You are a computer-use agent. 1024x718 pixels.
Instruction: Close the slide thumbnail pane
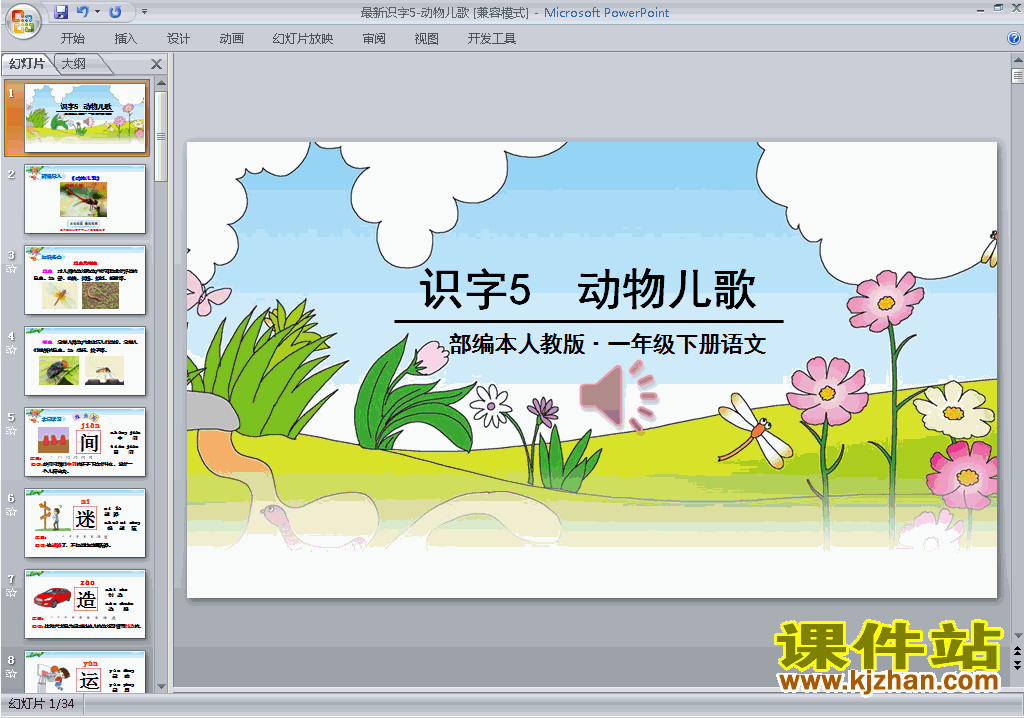pos(156,64)
